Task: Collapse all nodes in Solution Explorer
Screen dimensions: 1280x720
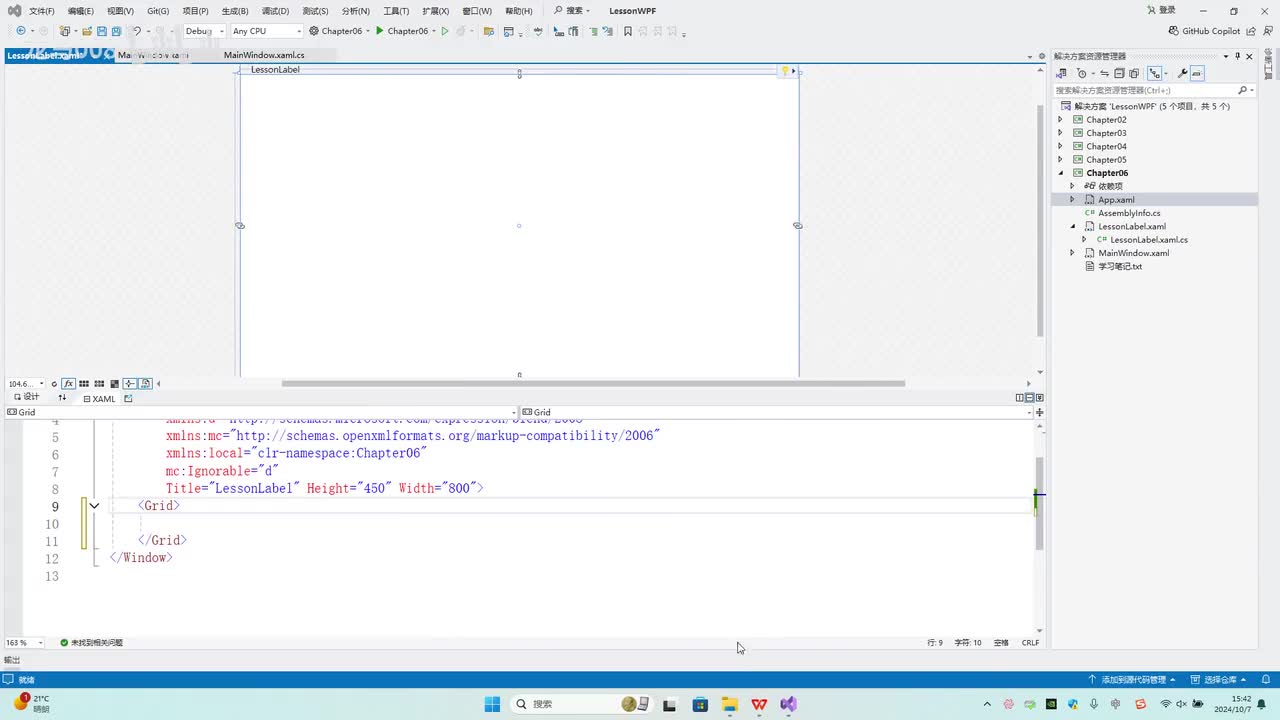Action: (1120, 73)
